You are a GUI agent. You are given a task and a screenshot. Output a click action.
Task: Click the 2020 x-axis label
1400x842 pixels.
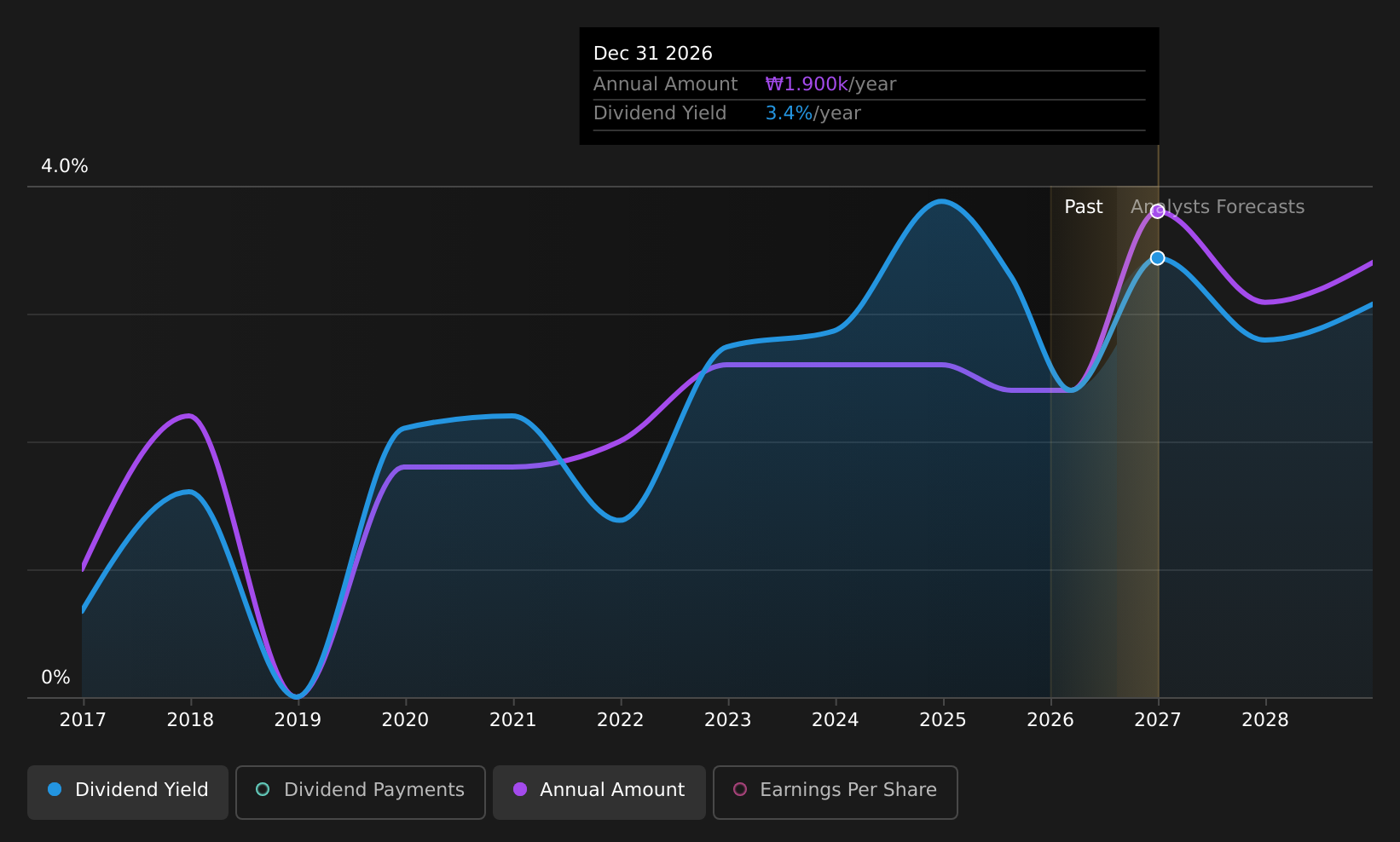(405, 720)
